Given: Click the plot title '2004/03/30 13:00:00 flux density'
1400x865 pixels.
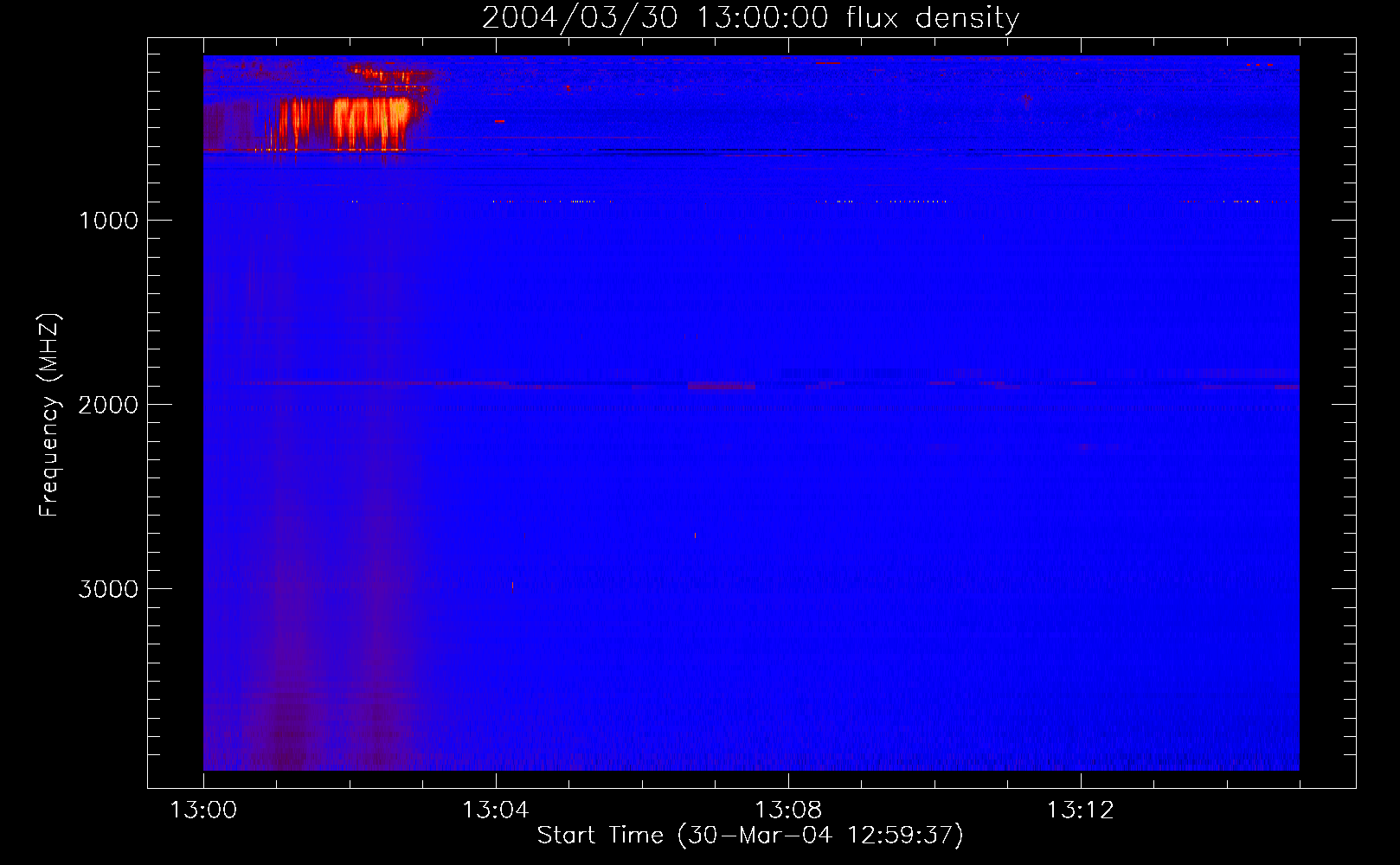Looking at the screenshot, I should 750,17.
